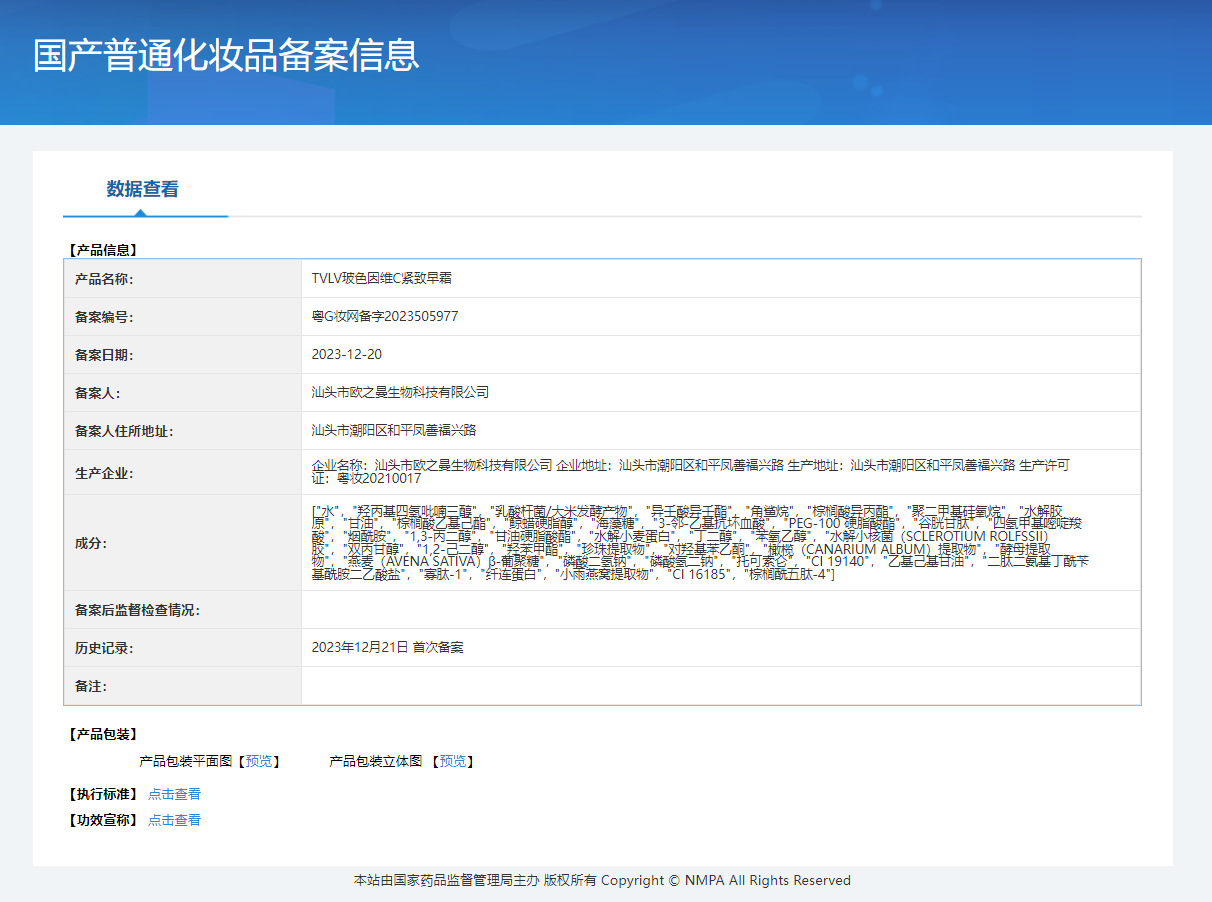Click the 产品名称 label cell
The height and width of the screenshot is (902, 1212).
coord(104,279)
